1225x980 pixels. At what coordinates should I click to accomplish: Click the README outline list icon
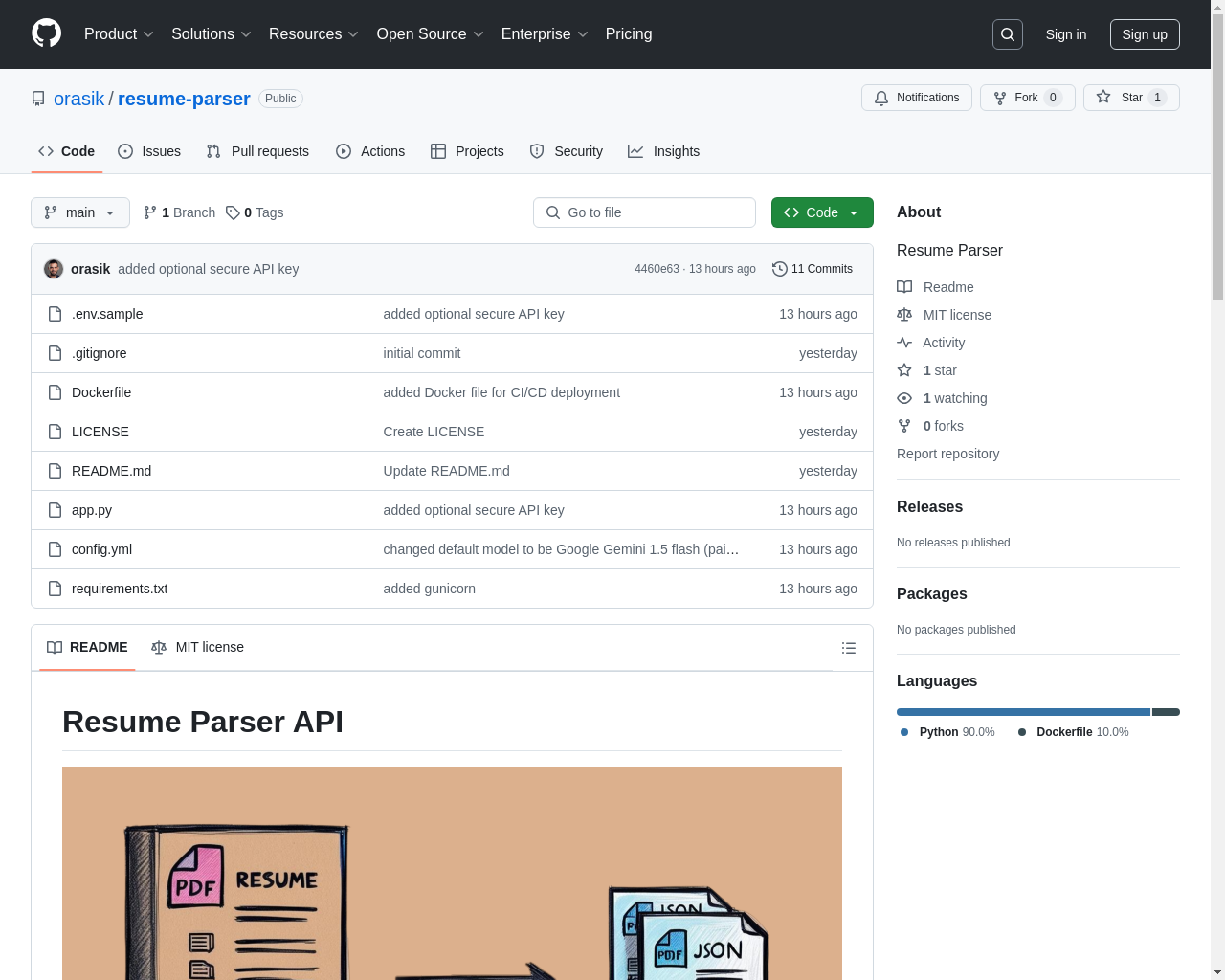pyautogui.click(x=848, y=648)
